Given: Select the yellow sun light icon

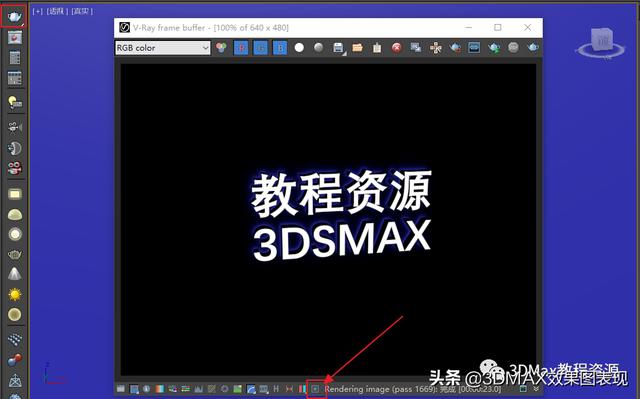Looking at the screenshot, I should [15, 294].
